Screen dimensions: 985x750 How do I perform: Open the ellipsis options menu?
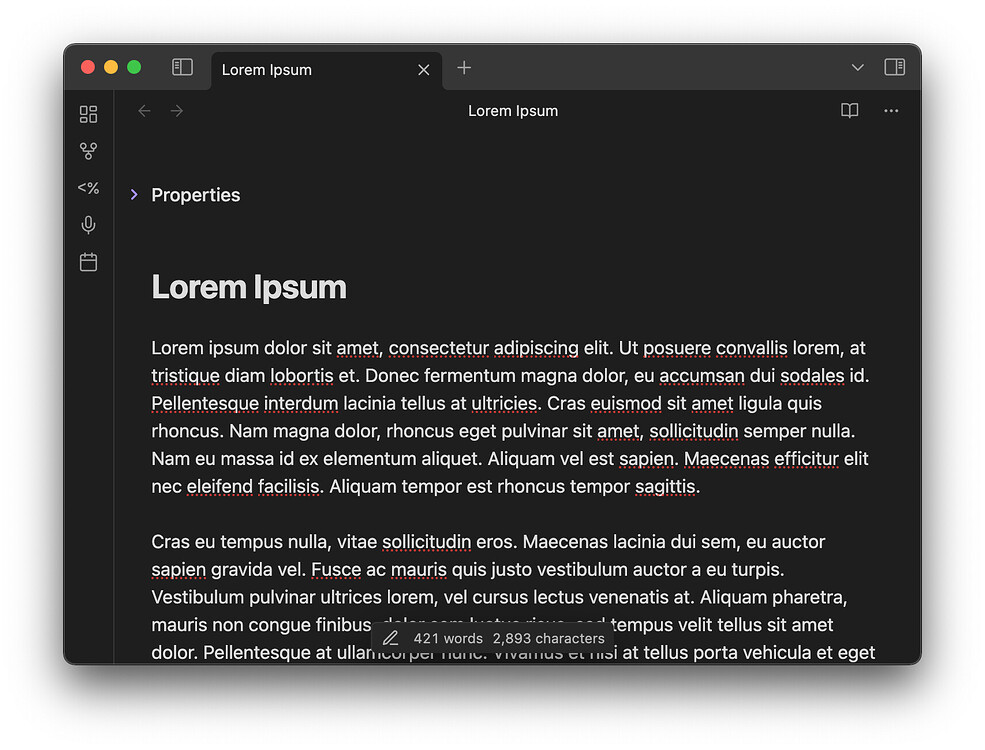891,111
